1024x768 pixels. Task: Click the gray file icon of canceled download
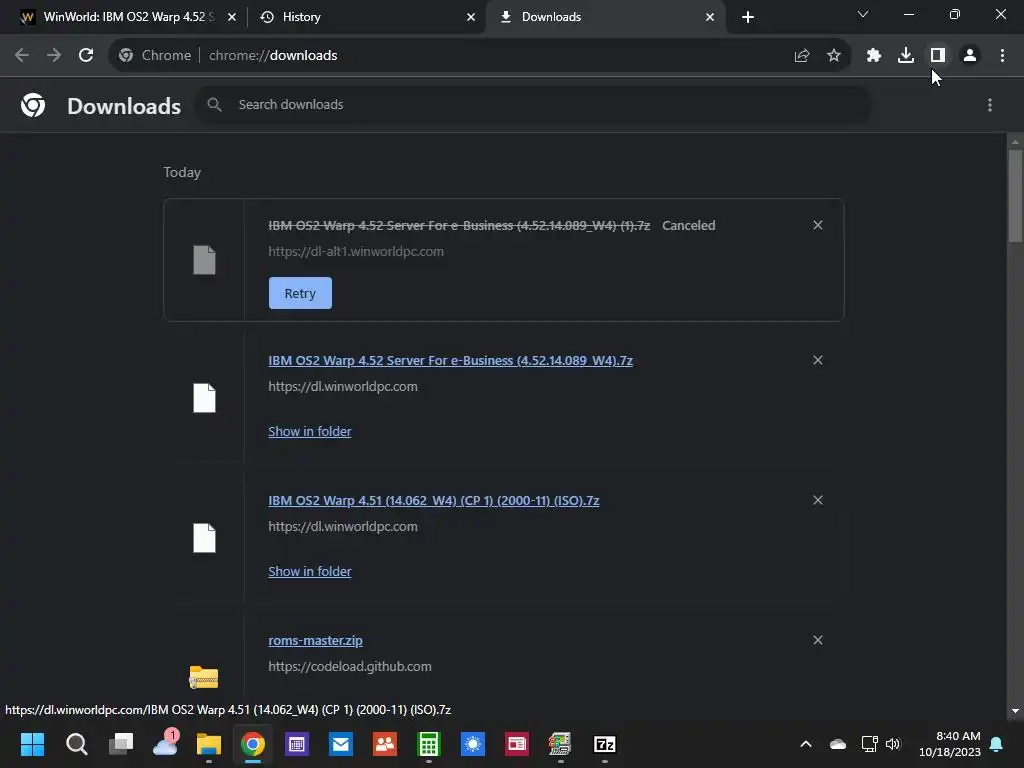(204, 260)
